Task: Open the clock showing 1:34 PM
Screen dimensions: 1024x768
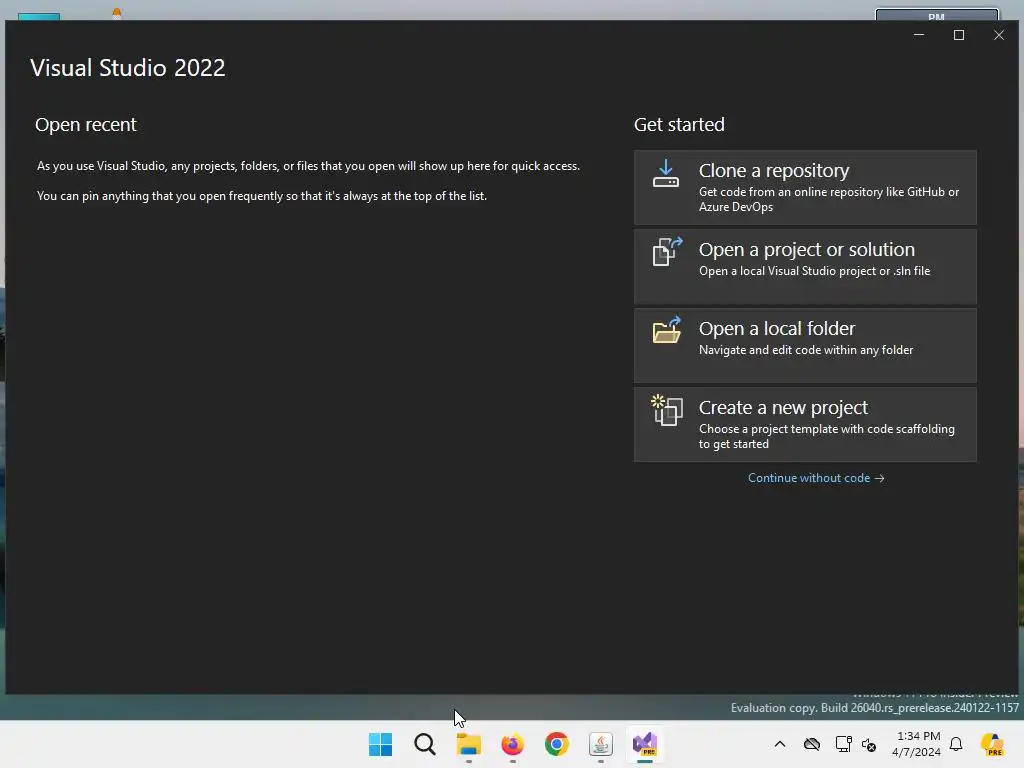Action: click(917, 744)
